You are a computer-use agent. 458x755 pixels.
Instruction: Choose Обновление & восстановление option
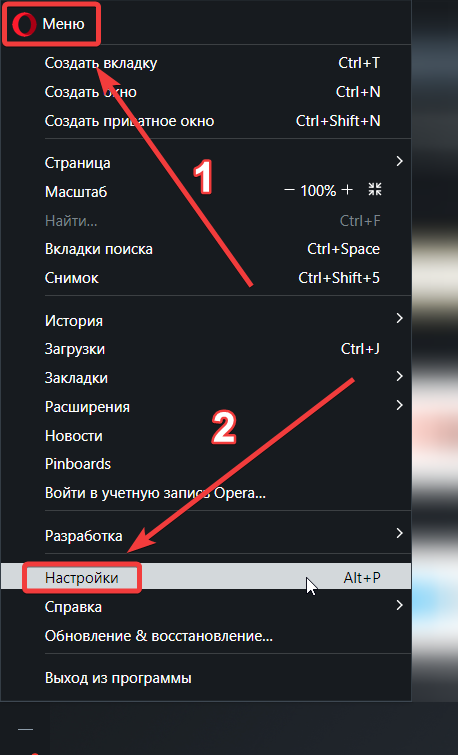(x=206, y=636)
